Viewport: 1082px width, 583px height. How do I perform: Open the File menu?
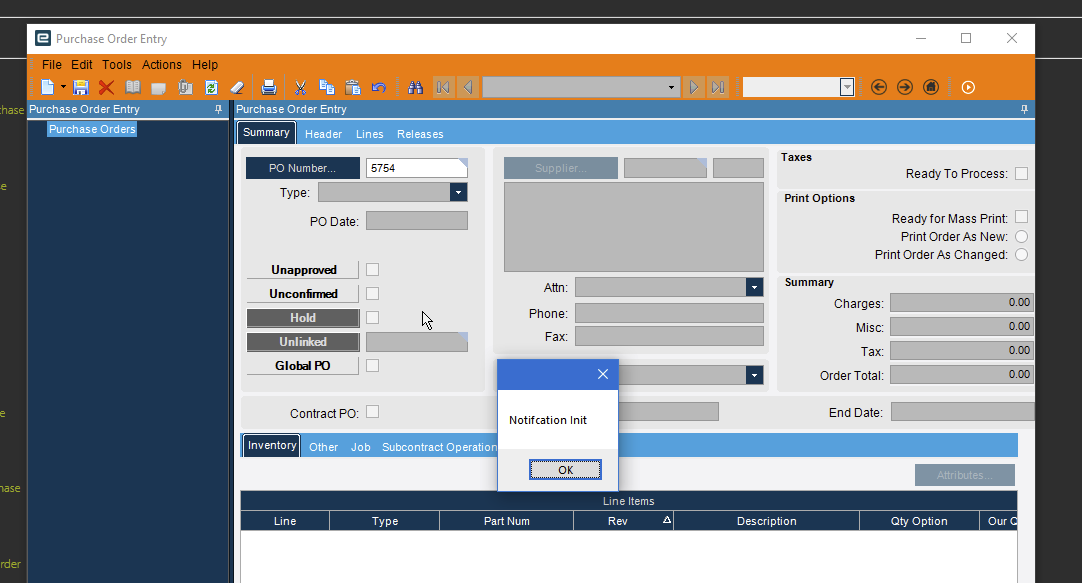click(52, 65)
